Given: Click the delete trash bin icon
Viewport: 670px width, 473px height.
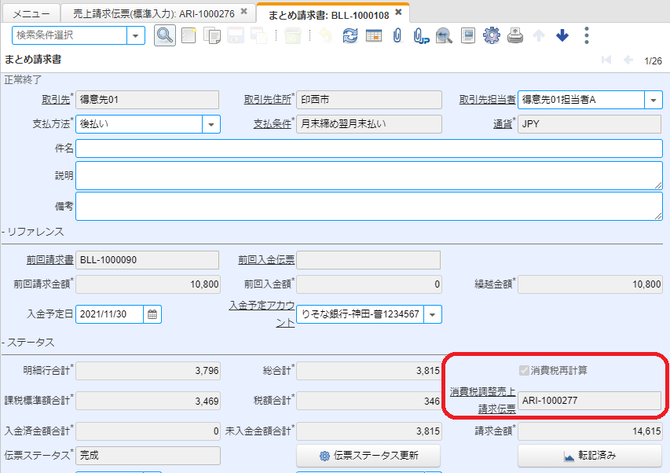Looking at the screenshot, I should [293, 35].
